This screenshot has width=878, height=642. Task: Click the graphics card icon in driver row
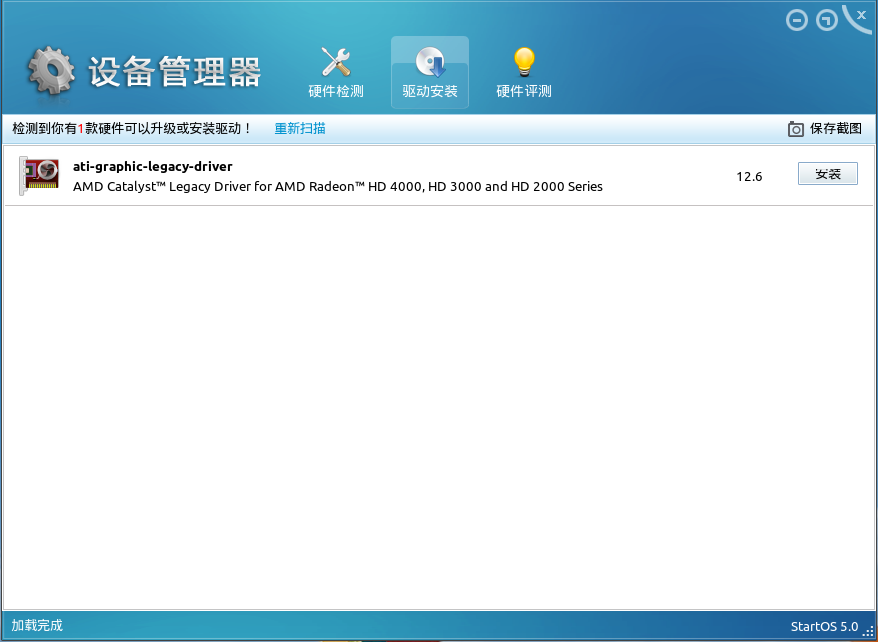(x=39, y=176)
